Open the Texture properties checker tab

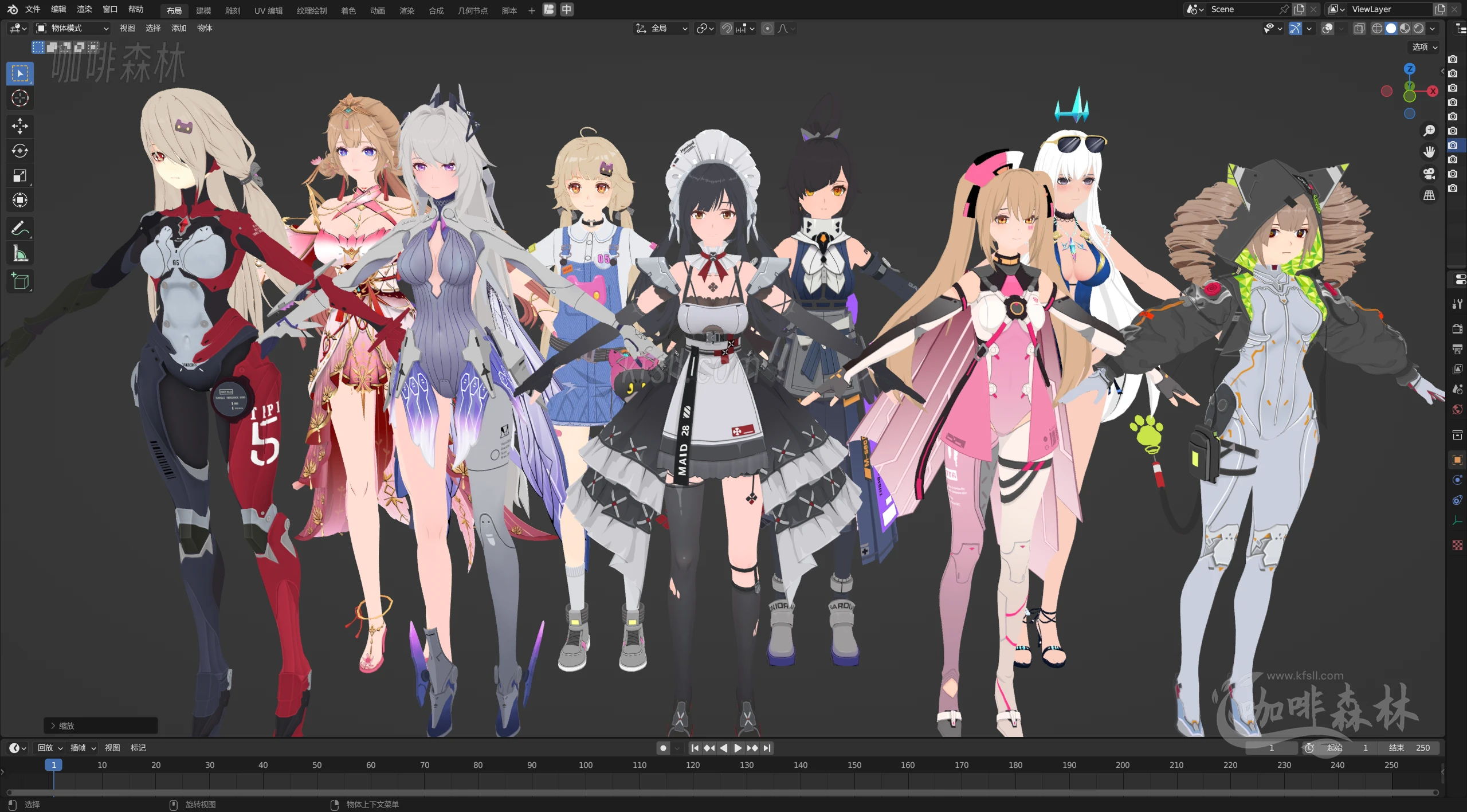pos(1457,545)
